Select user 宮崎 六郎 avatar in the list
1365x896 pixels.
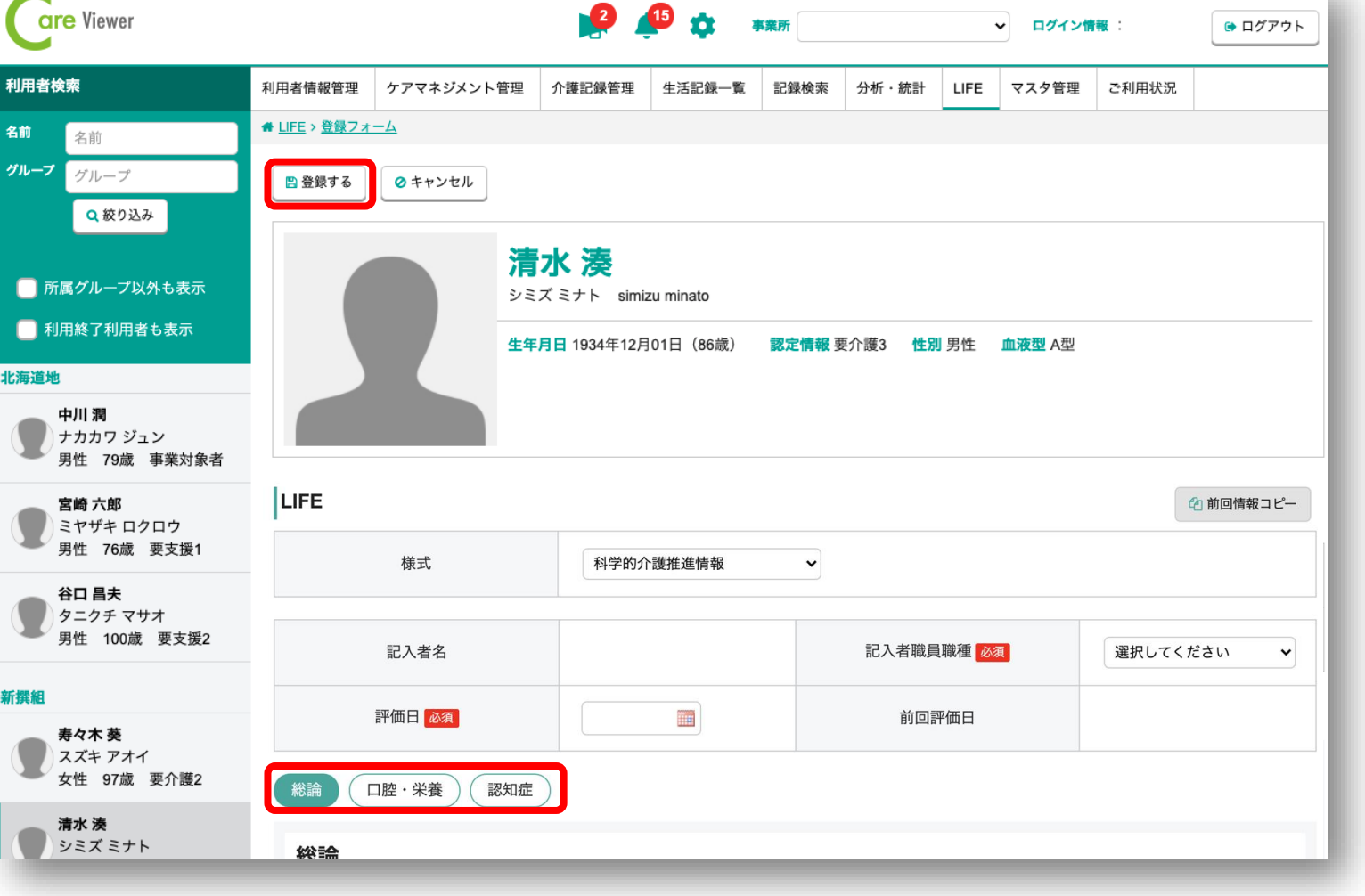tap(31, 526)
